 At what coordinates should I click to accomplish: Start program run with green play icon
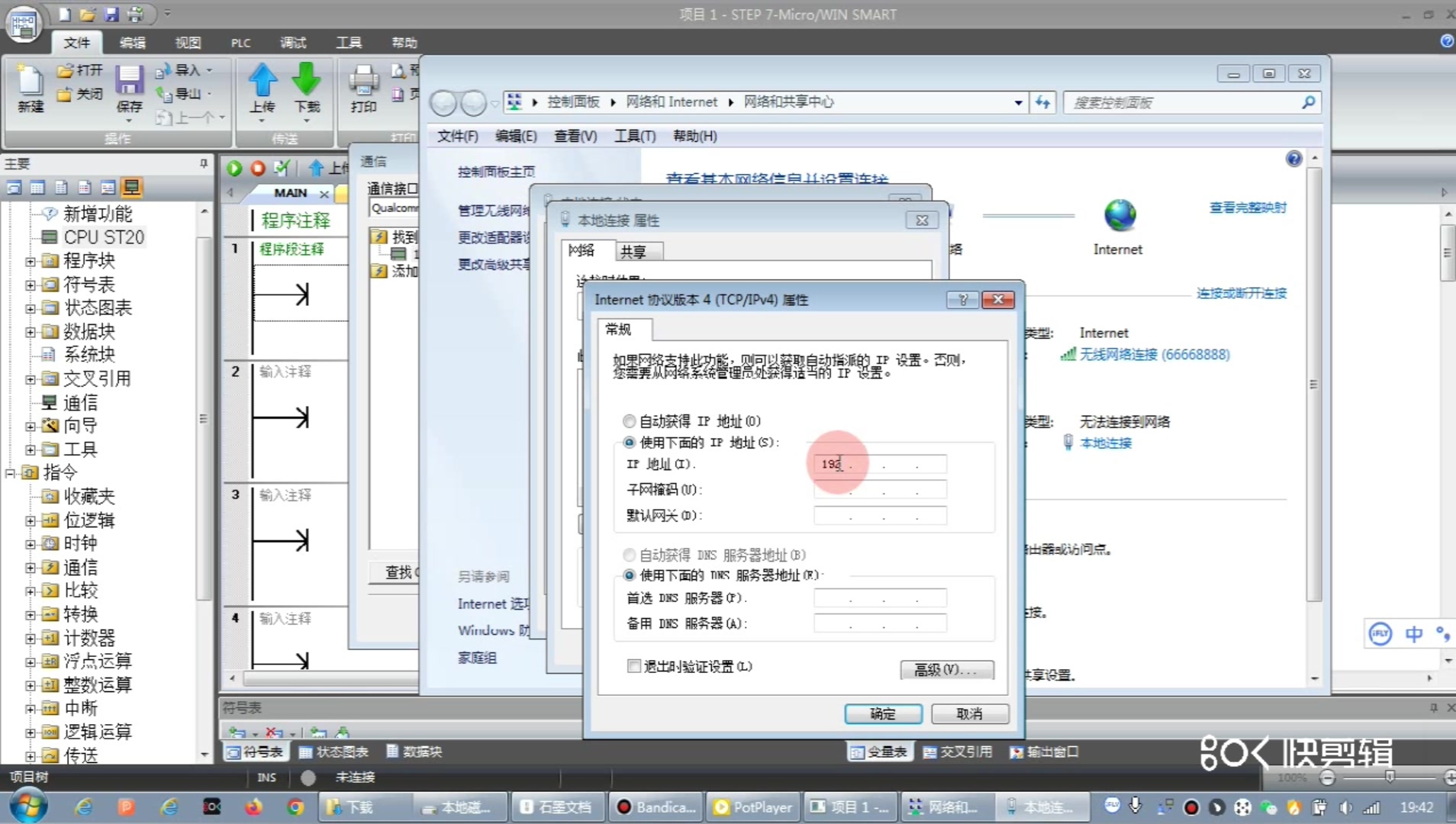(x=234, y=168)
